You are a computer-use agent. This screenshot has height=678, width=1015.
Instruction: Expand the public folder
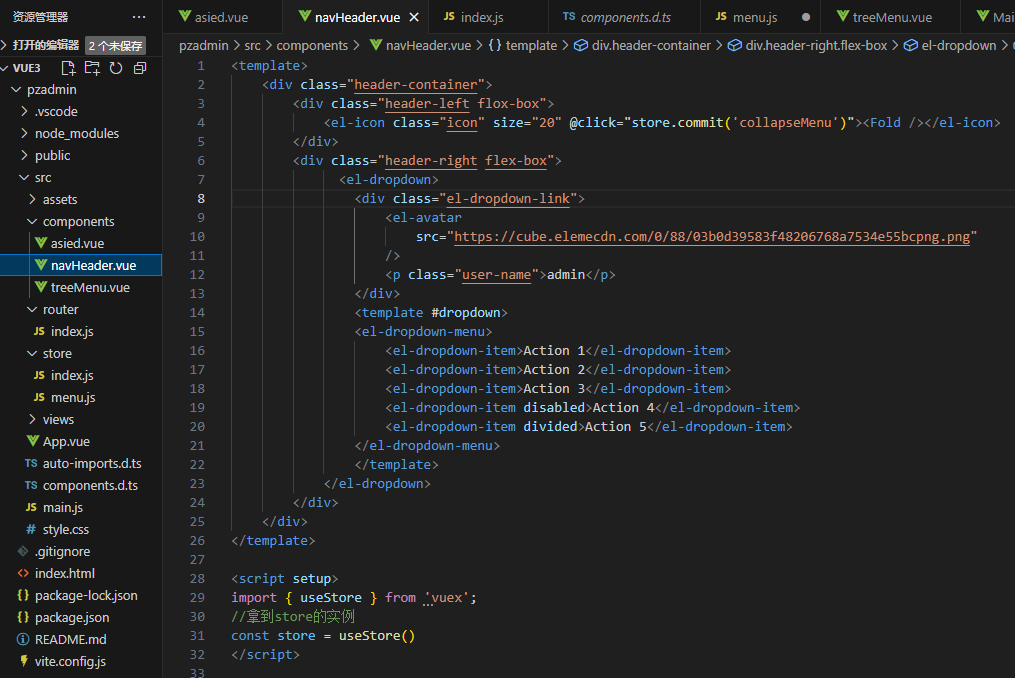click(24, 155)
